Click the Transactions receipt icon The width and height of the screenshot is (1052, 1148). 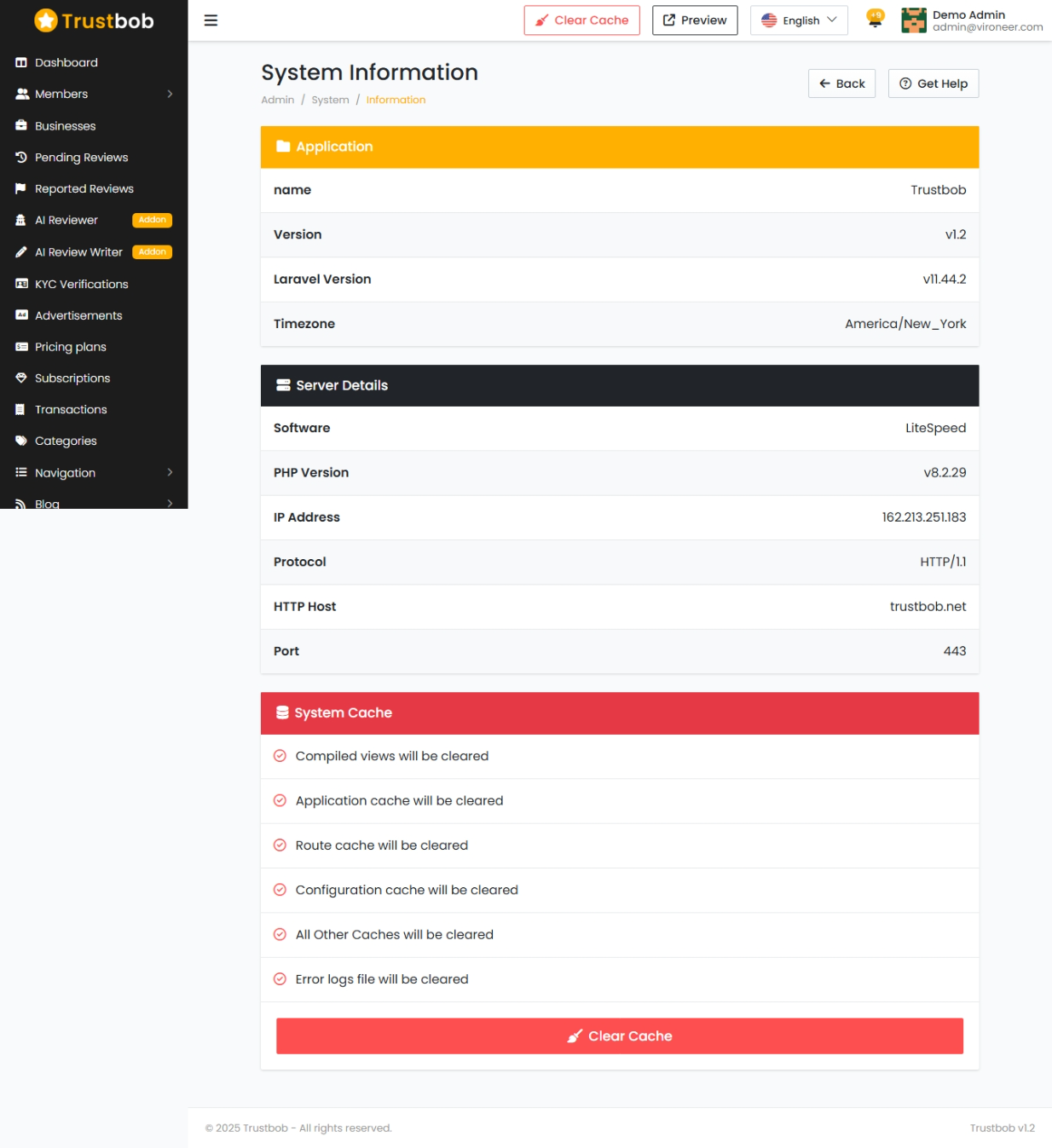(x=20, y=409)
